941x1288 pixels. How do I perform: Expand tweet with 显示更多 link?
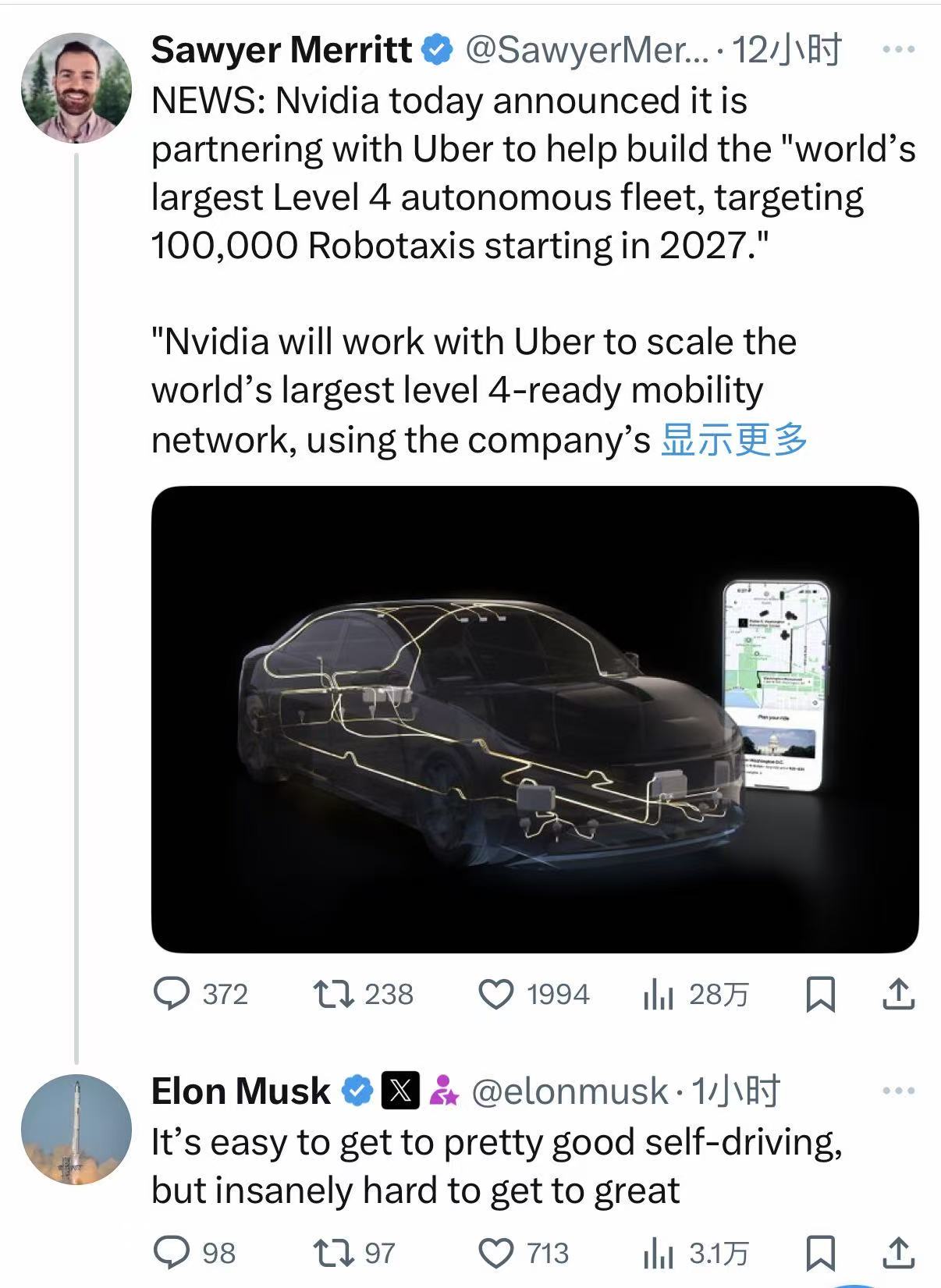[x=733, y=440]
